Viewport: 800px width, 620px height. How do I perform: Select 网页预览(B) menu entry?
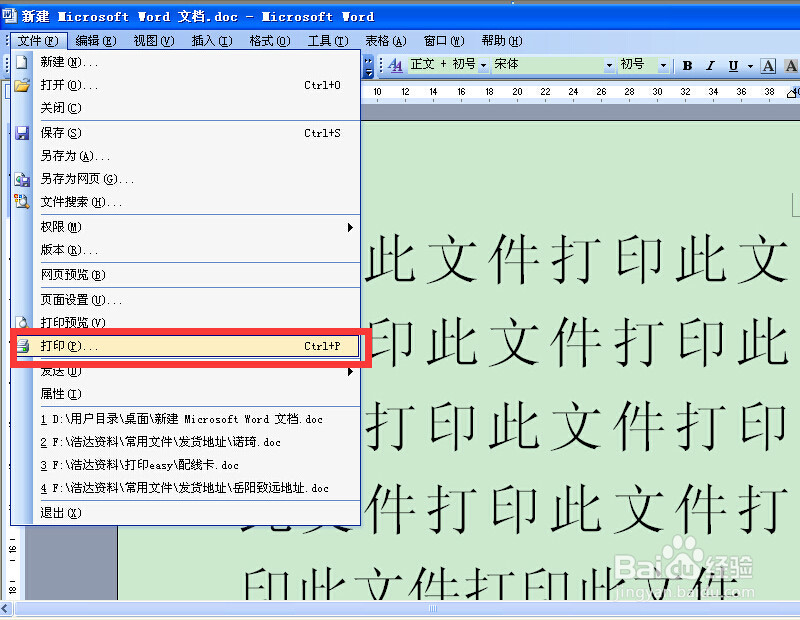coord(186,275)
